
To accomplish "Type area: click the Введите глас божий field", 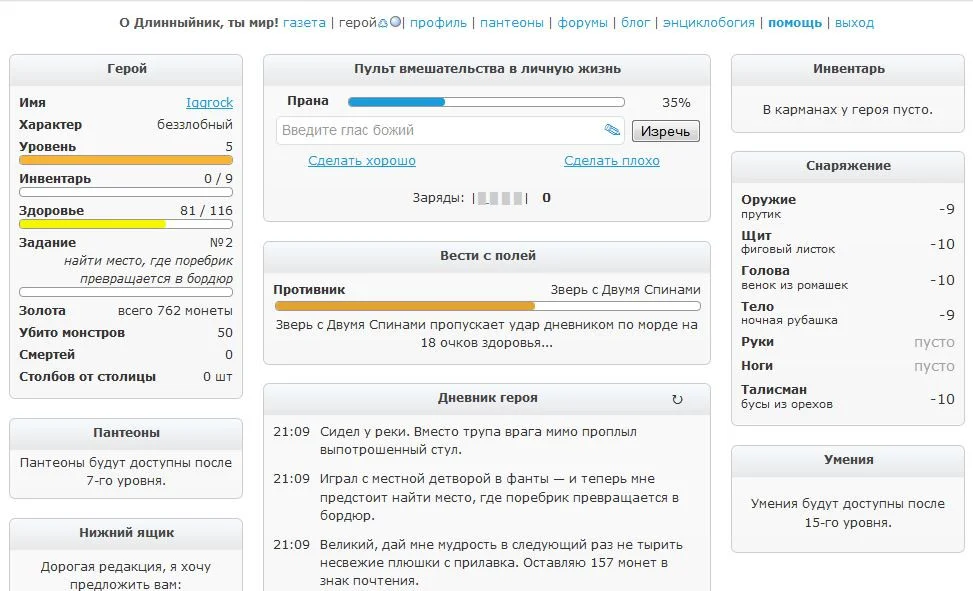I will tap(440, 130).
